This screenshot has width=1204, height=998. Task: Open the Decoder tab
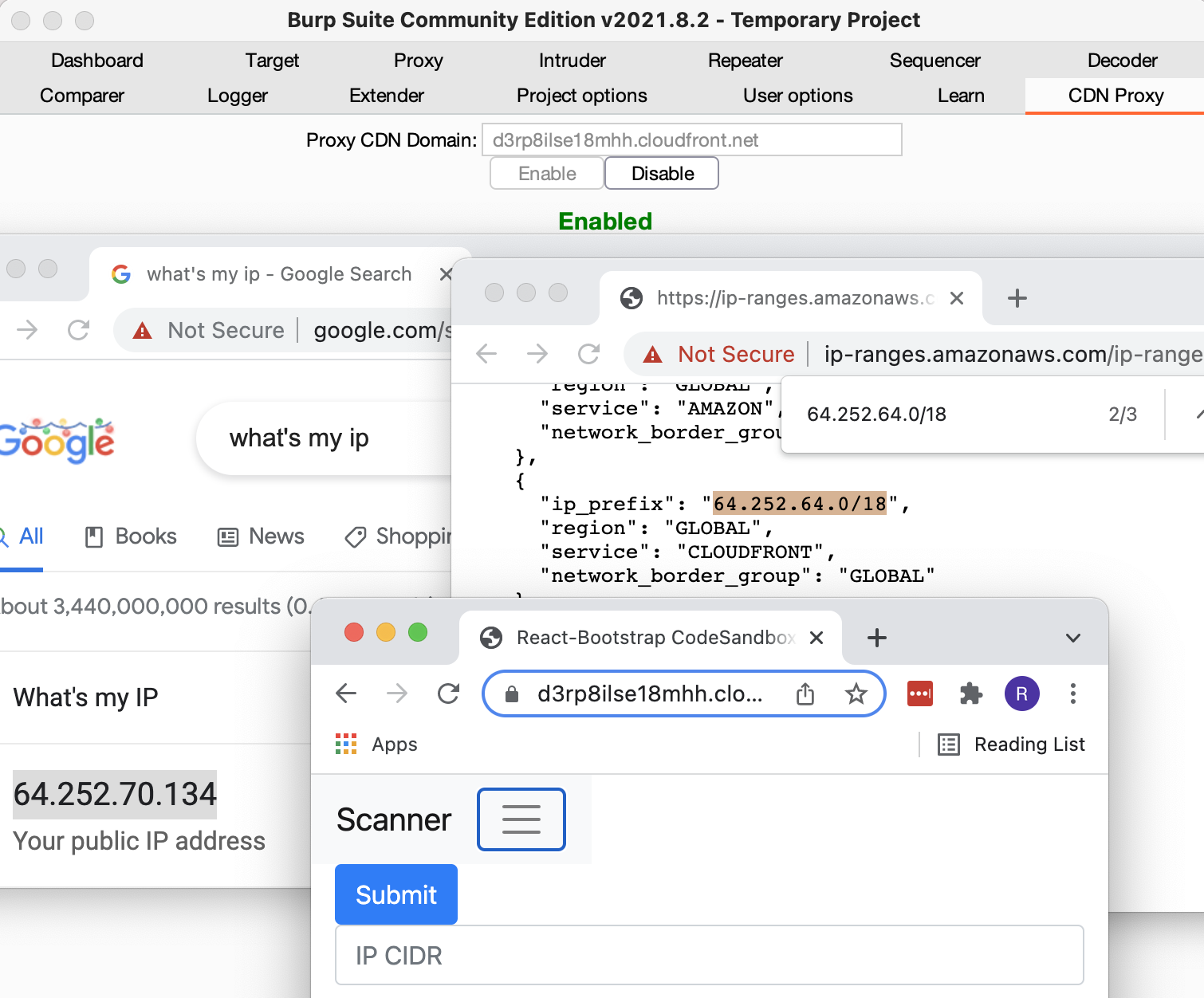tap(1123, 61)
